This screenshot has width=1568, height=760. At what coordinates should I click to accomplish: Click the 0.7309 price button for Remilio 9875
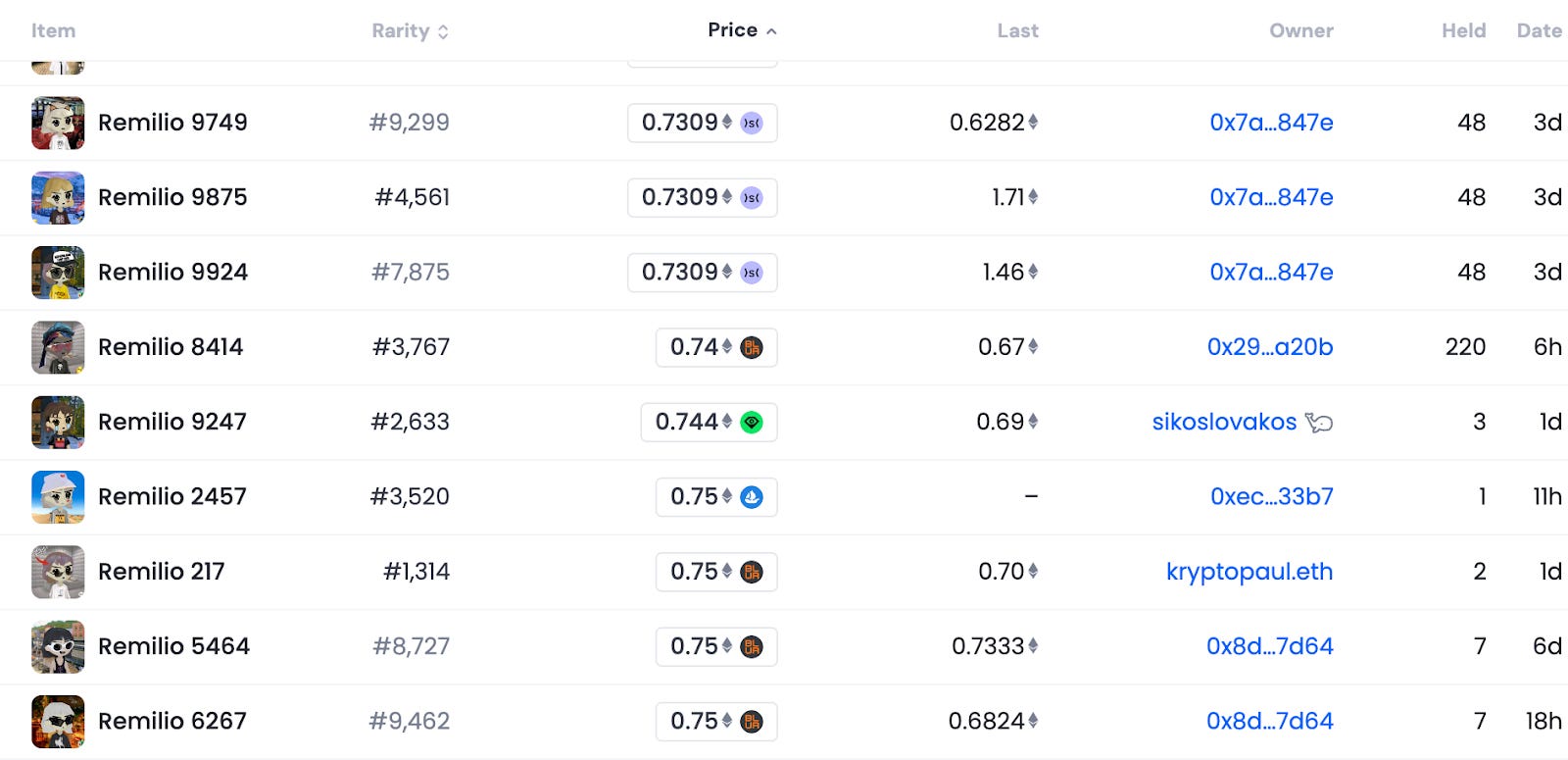[703, 197]
